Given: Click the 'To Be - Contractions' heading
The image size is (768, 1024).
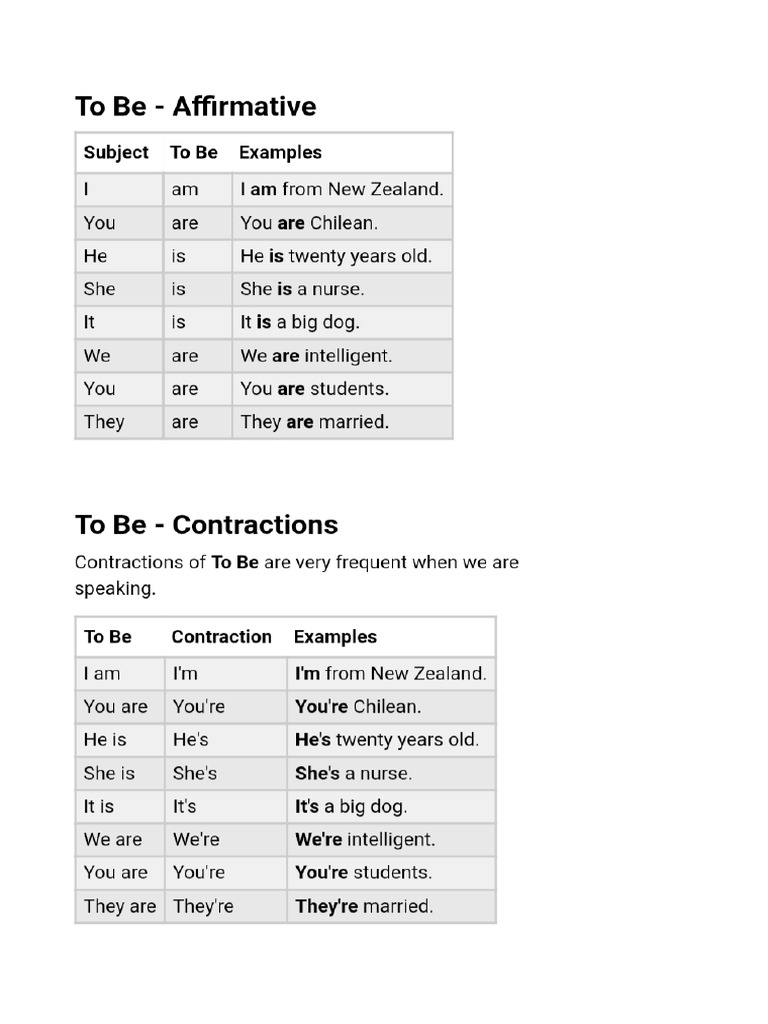Looking at the screenshot, I should (206, 525).
